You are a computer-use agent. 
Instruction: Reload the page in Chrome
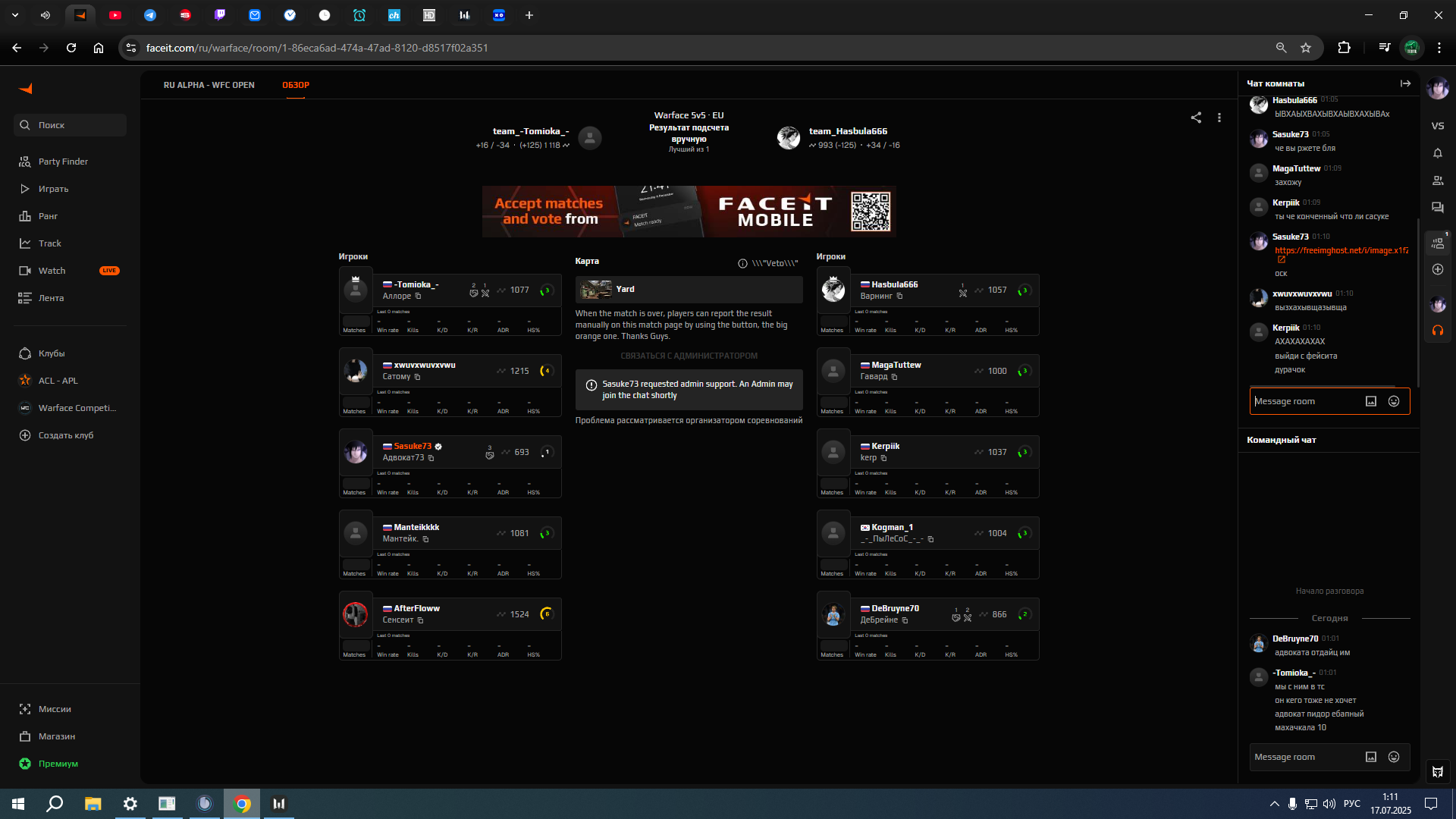pyautogui.click(x=71, y=48)
